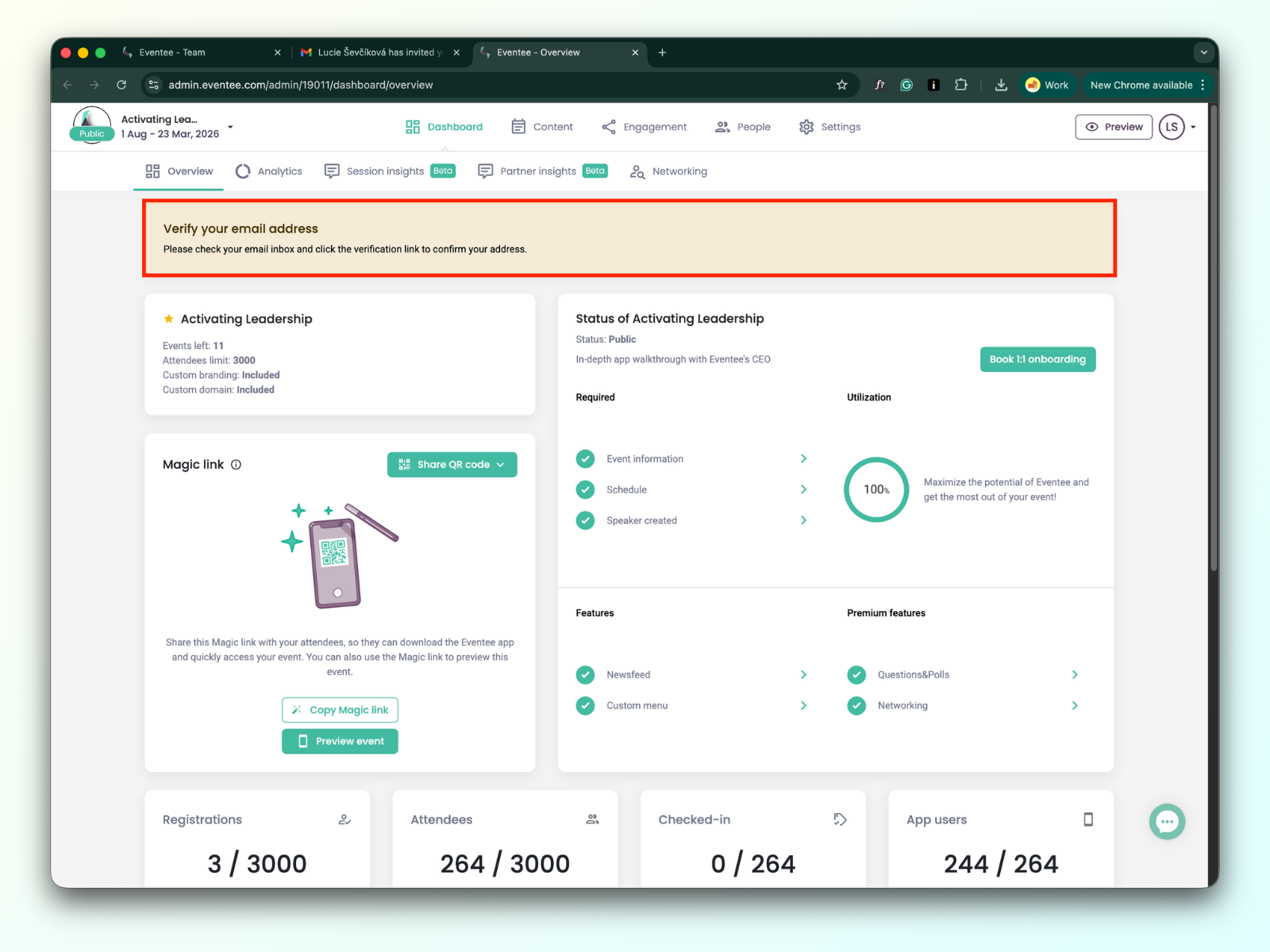Click the Magic link info icon
Screen dimensions: 1270x952
(236, 465)
